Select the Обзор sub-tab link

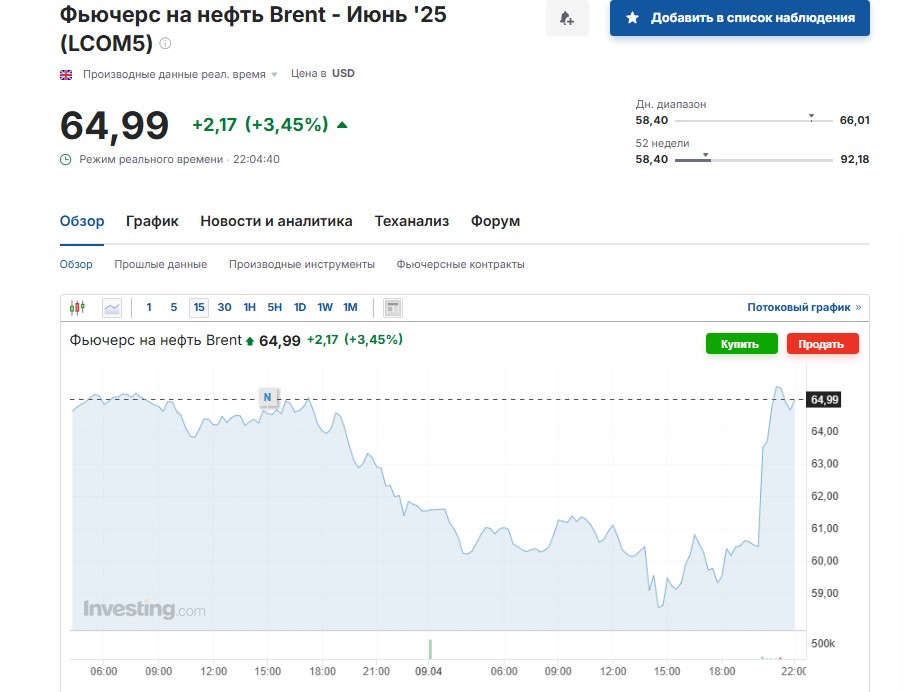click(76, 264)
